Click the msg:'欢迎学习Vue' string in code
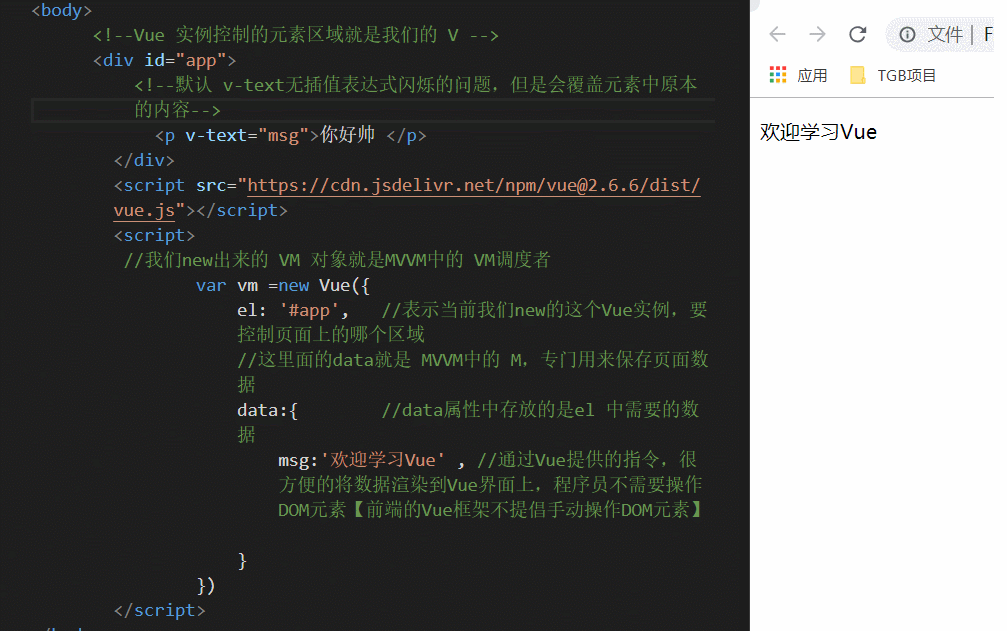The height and width of the screenshot is (631, 1007). tap(362, 460)
